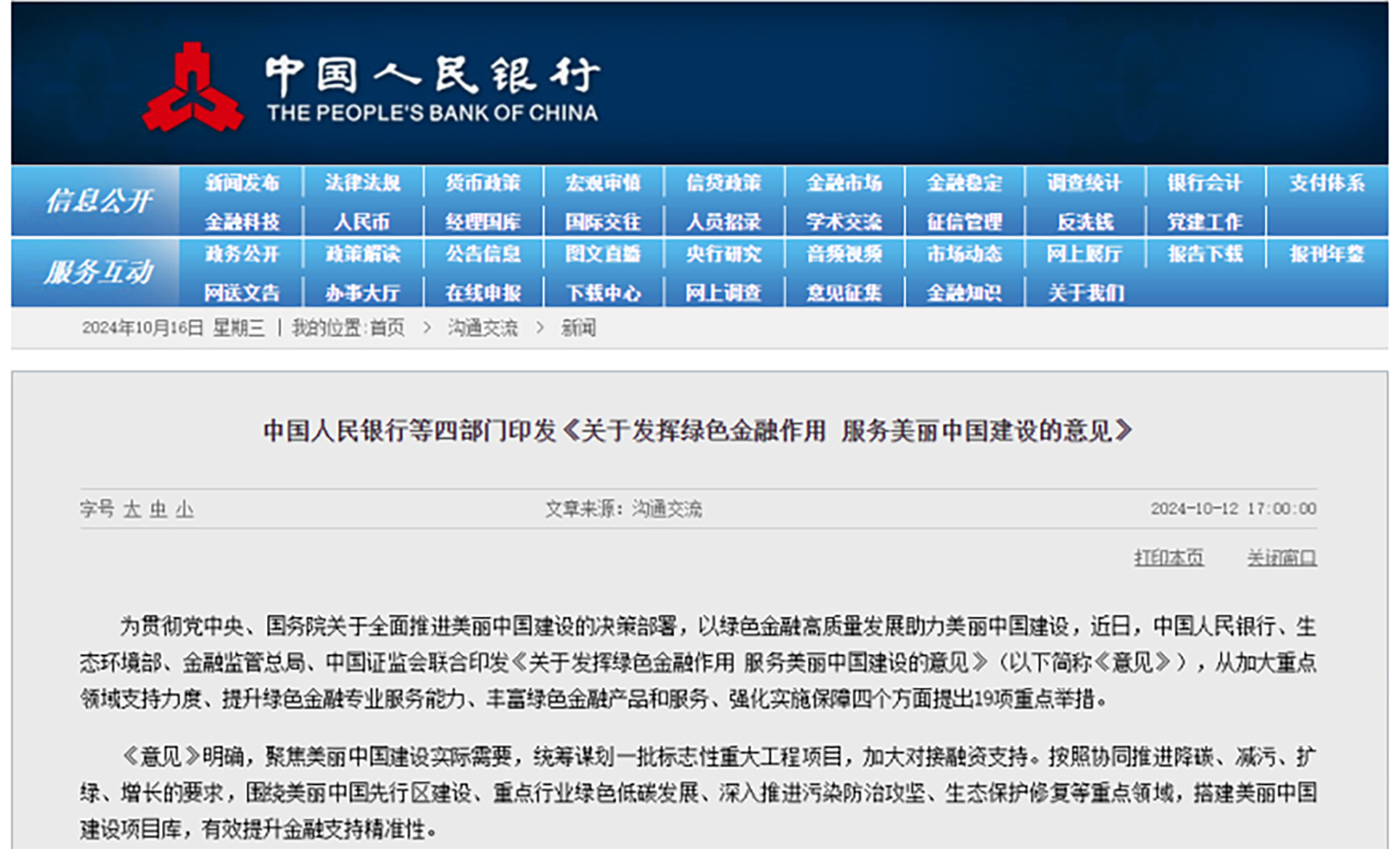The width and height of the screenshot is (1400, 849).
Task: Click 打印本页 print link
Action: (1169, 557)
